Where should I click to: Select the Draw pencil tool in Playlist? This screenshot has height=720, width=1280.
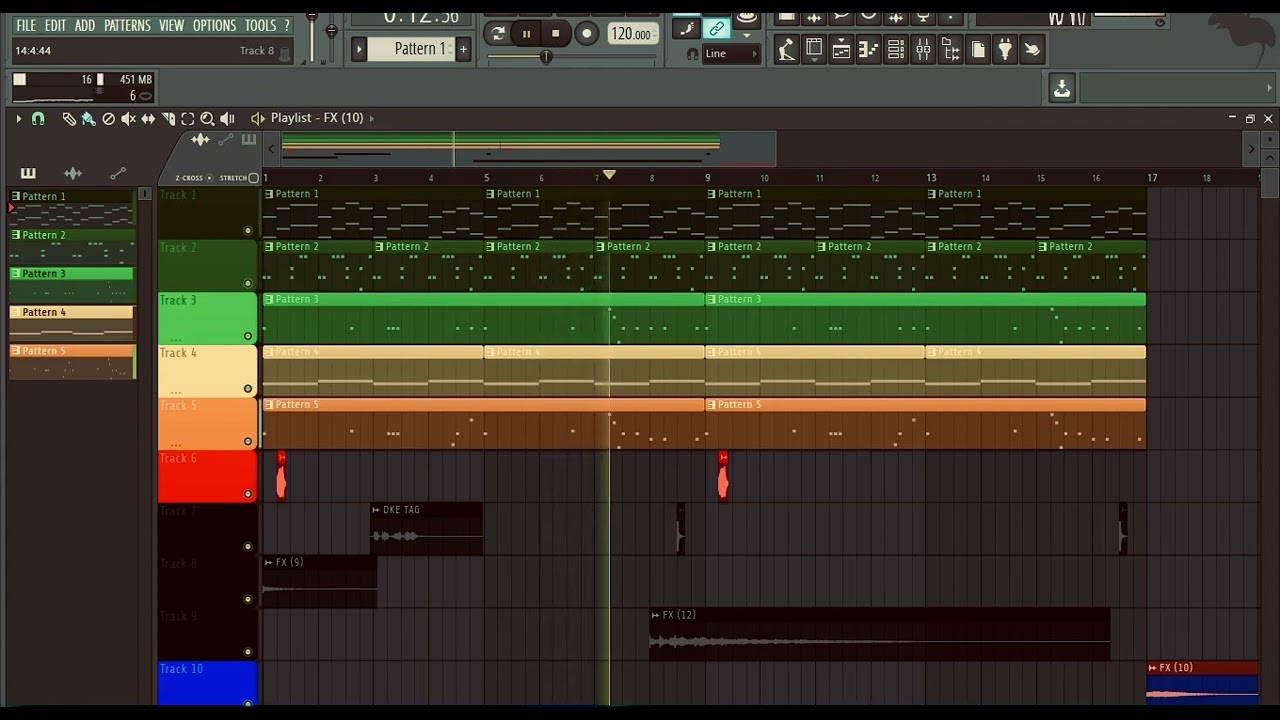69,118
